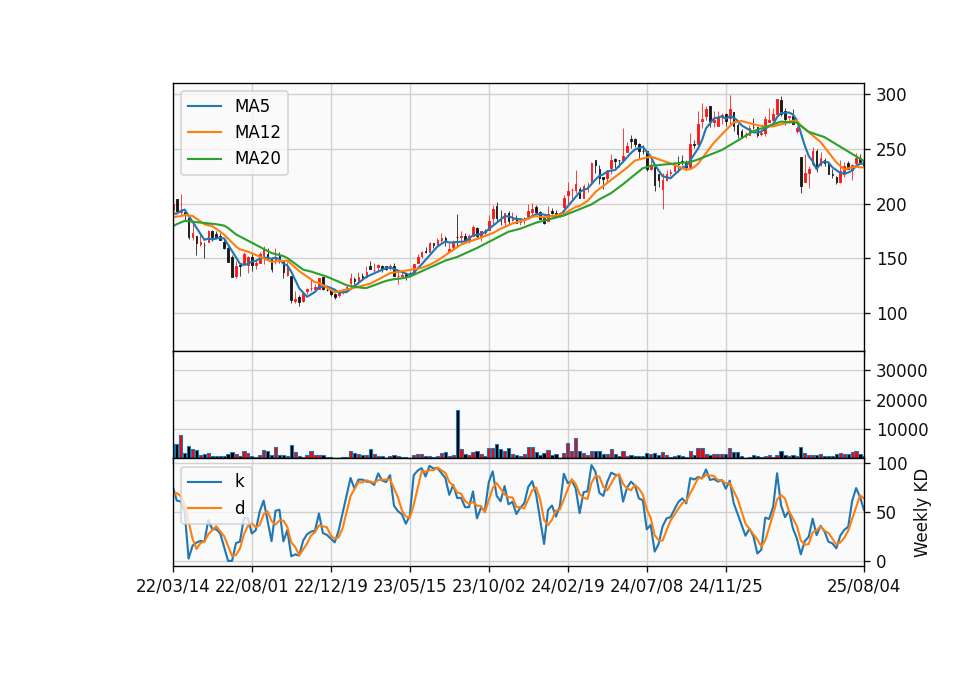The image size is (960, 690).
Task: Click the 50 KD axis label
Action: [886, 512]
